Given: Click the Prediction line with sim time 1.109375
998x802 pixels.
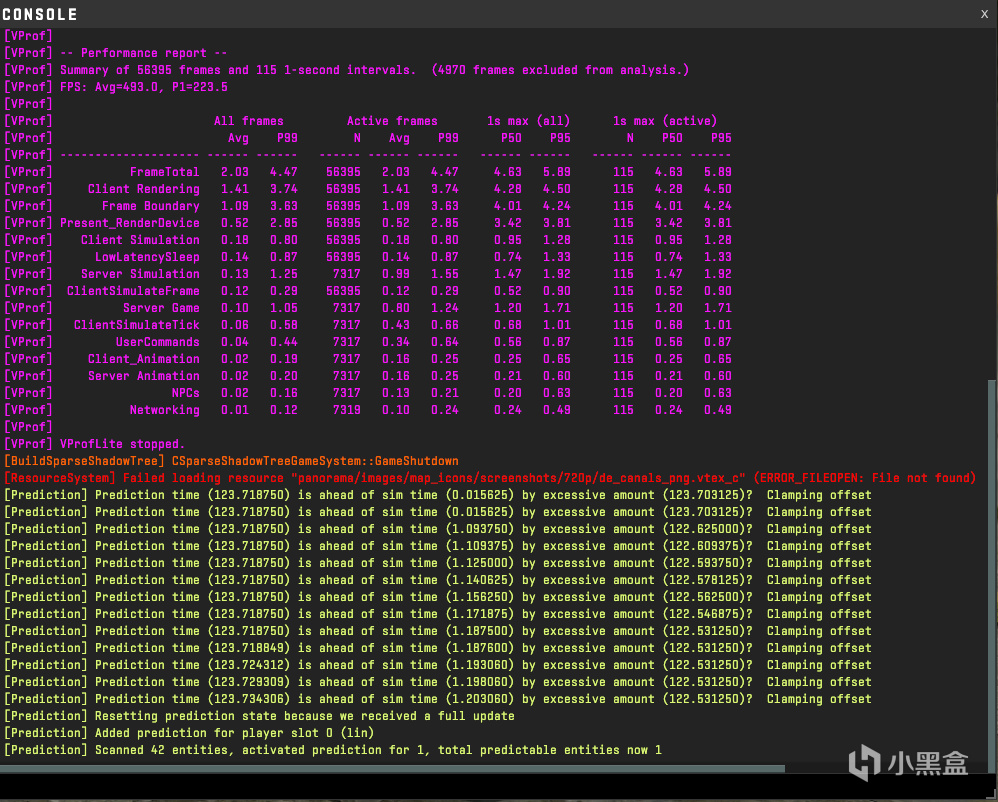Looking at the screenshot, I should coord(437,546).
